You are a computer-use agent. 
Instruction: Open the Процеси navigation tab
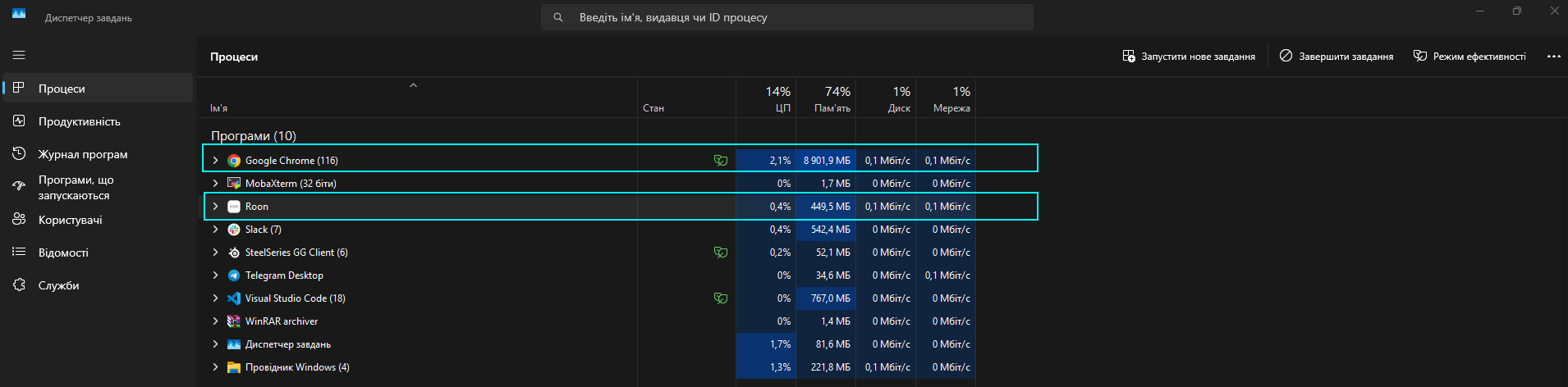(x=98, y=89)
